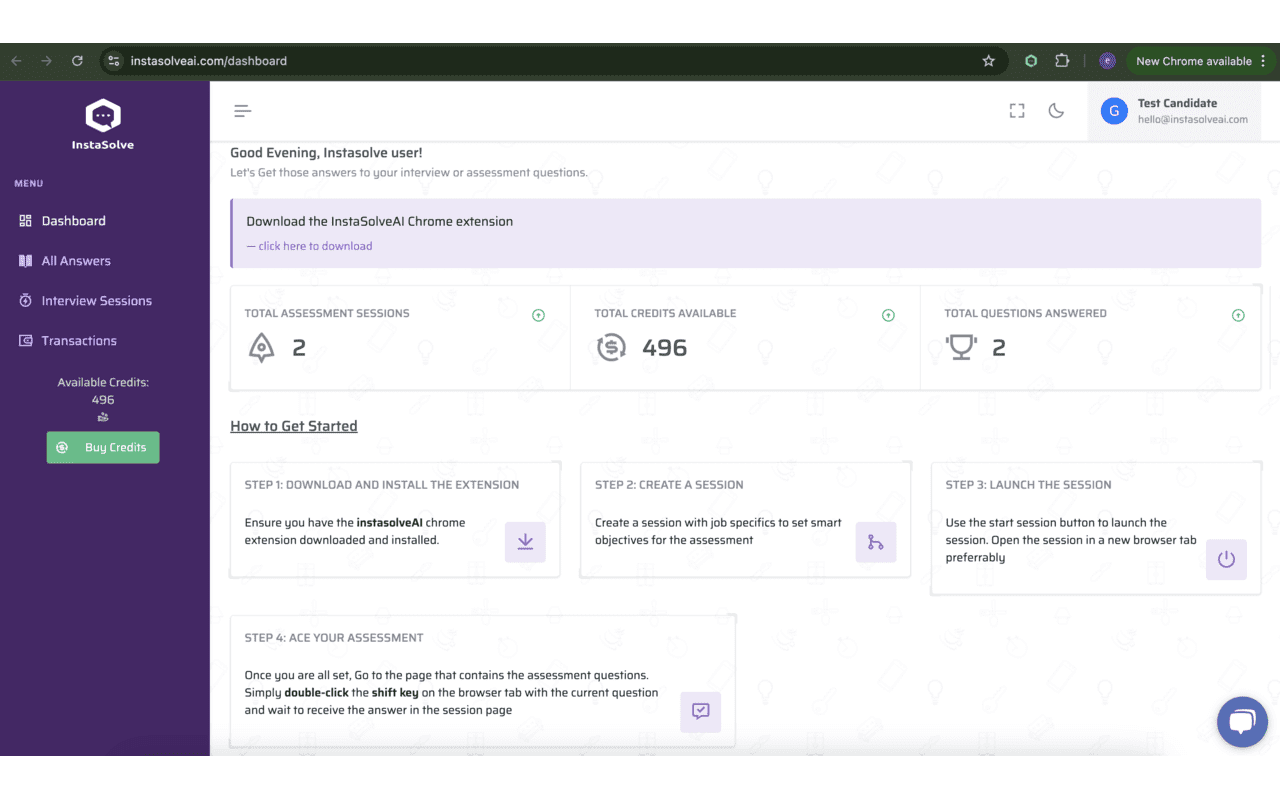Open the Test Candidate account menu
The height and width of the screenshot is (800, 1280).
coord(1175,110)
